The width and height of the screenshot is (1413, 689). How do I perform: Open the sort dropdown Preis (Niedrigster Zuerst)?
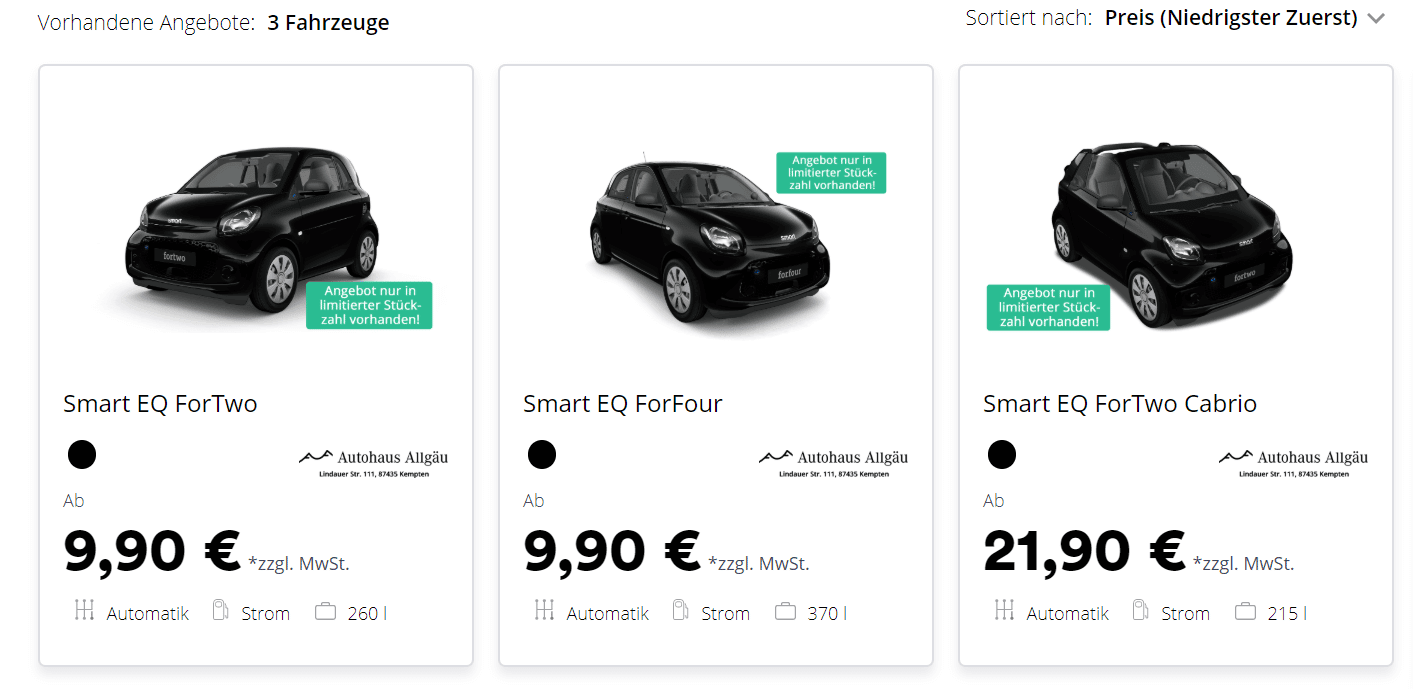tap(1231, 18)
